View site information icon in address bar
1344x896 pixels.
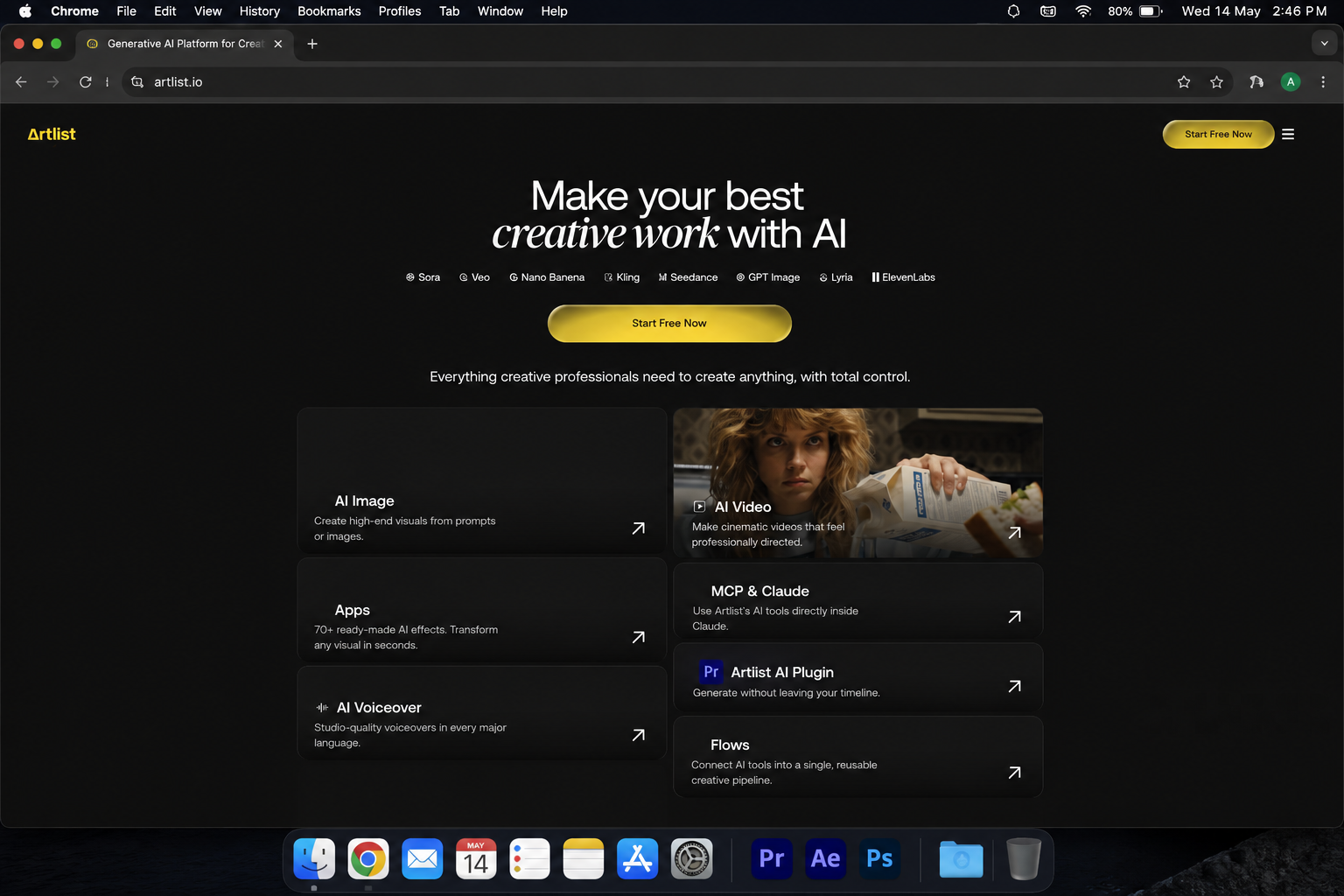(x=137, y=82)
